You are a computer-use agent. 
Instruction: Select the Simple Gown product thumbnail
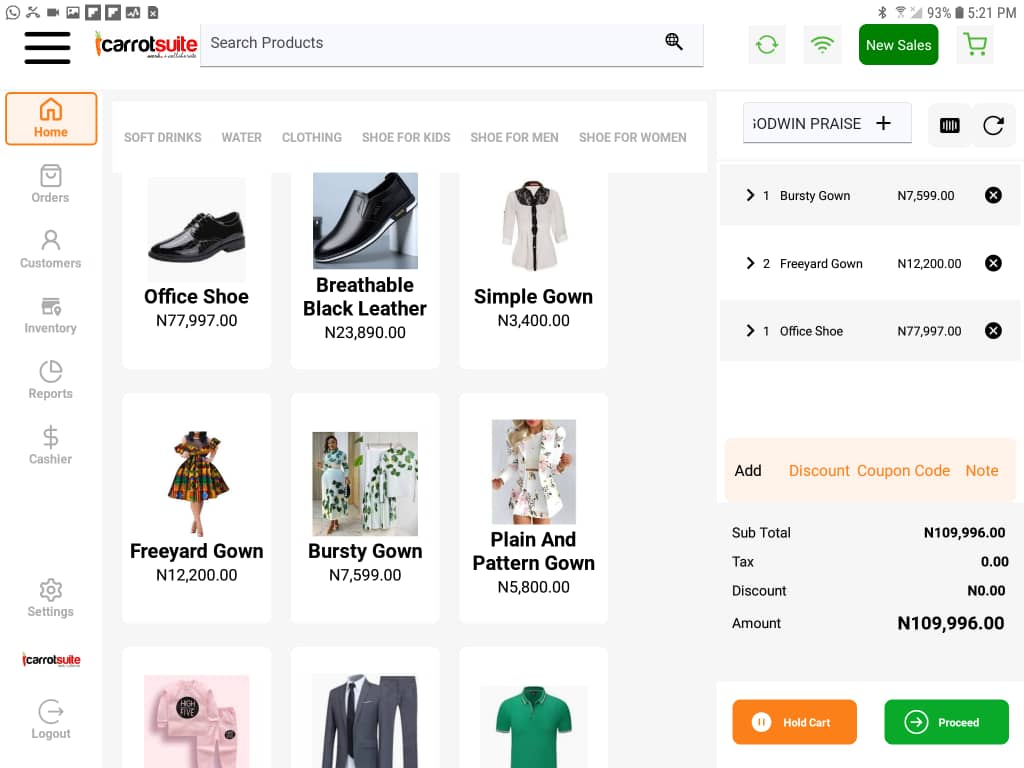(x=533, y=225)
